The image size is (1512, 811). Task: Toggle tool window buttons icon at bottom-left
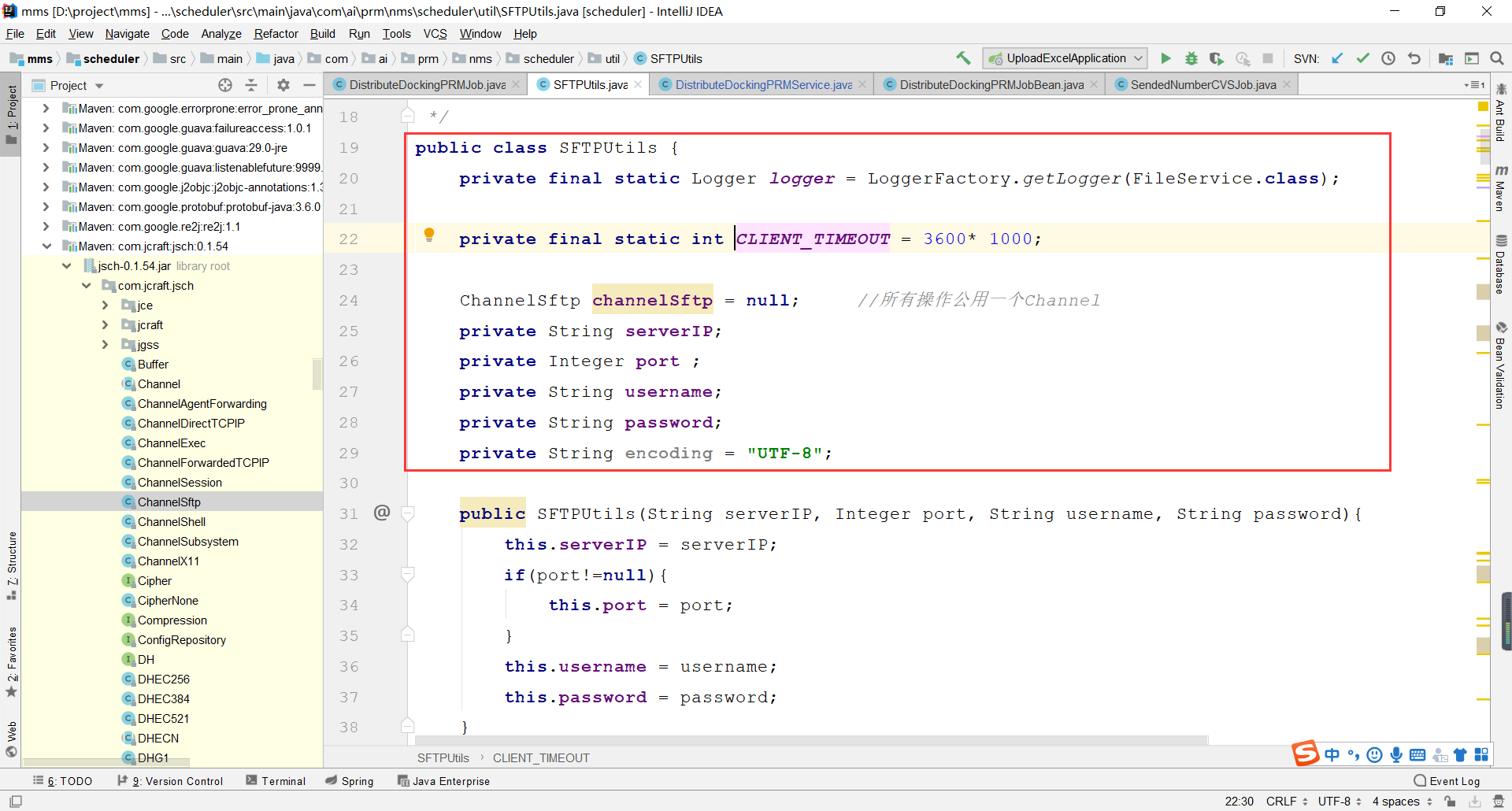point(16,801)
